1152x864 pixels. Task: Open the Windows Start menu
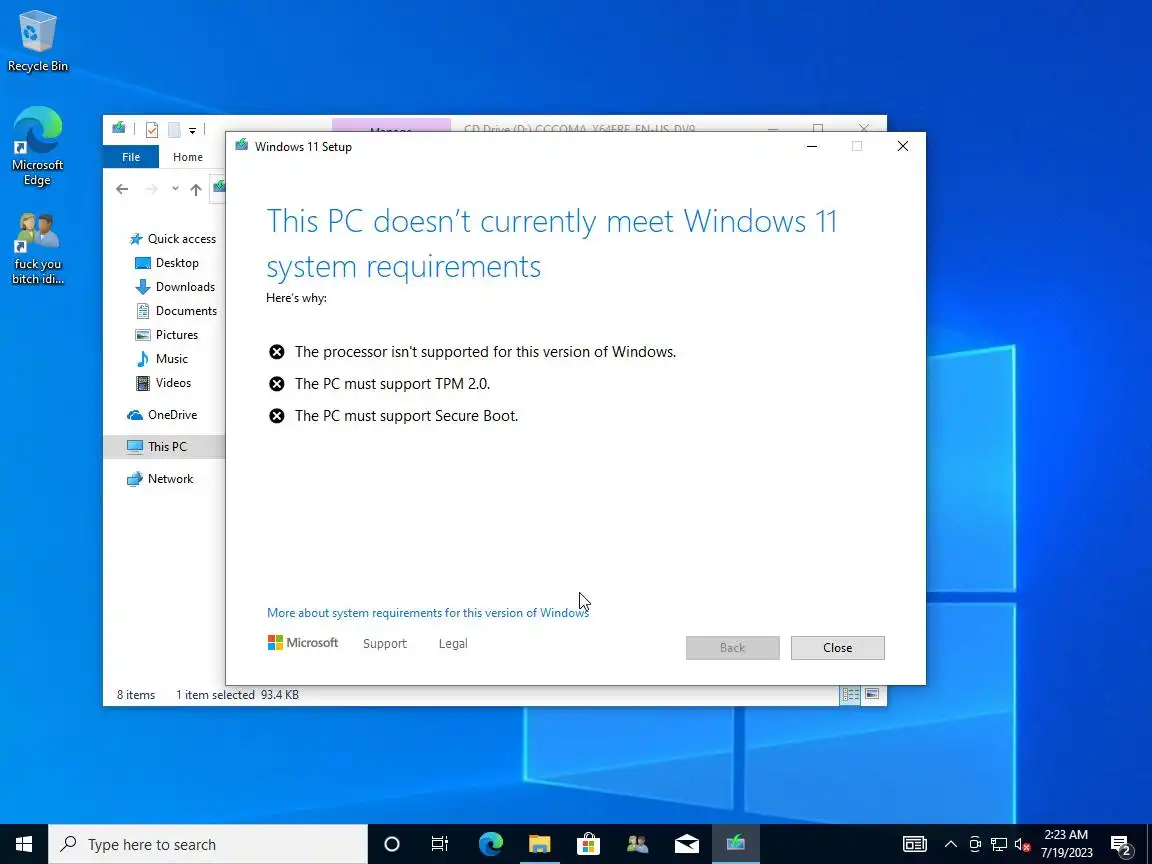pyautogui.click(x=24, y=844)
